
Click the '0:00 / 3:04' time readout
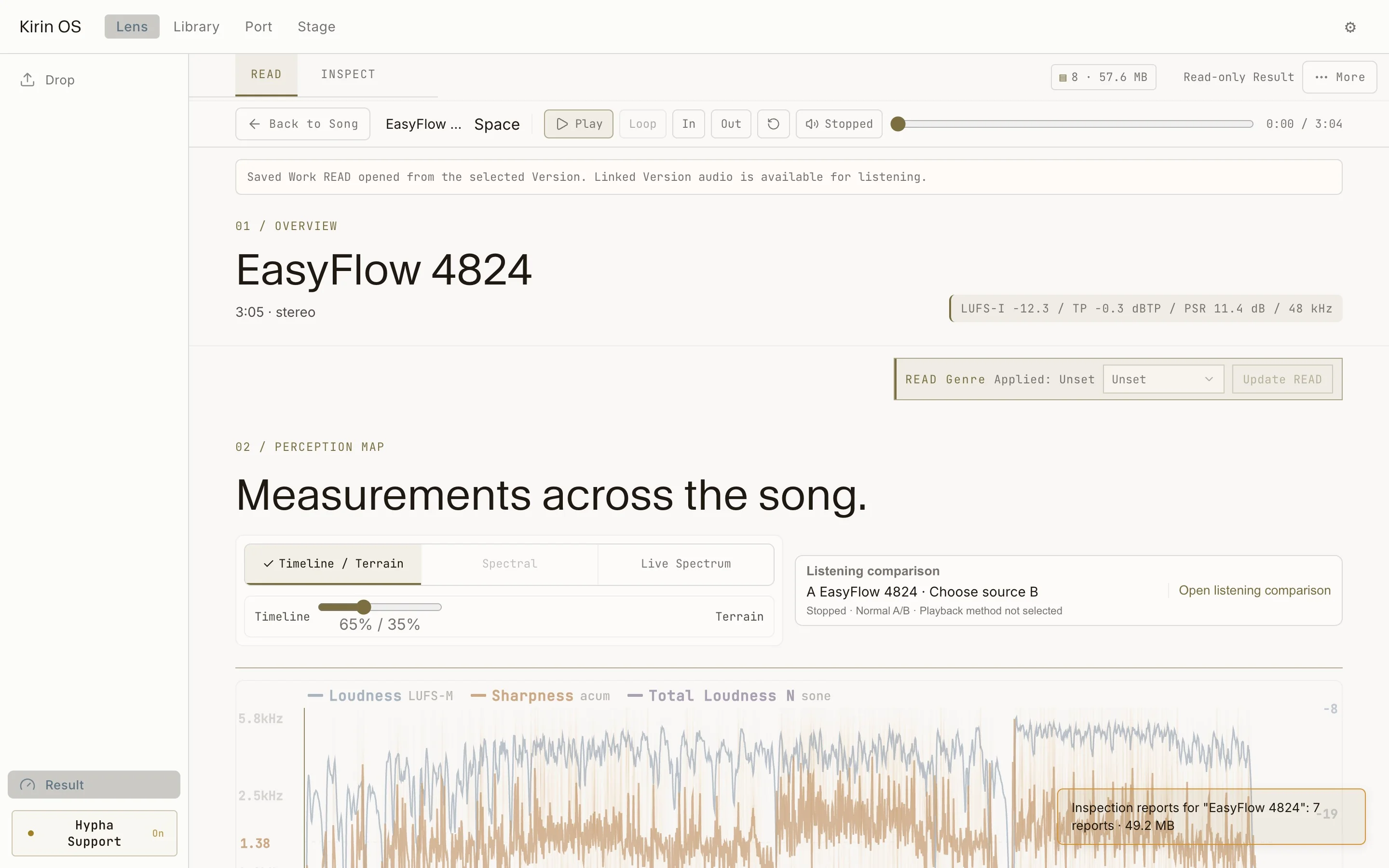(1304, 124)
